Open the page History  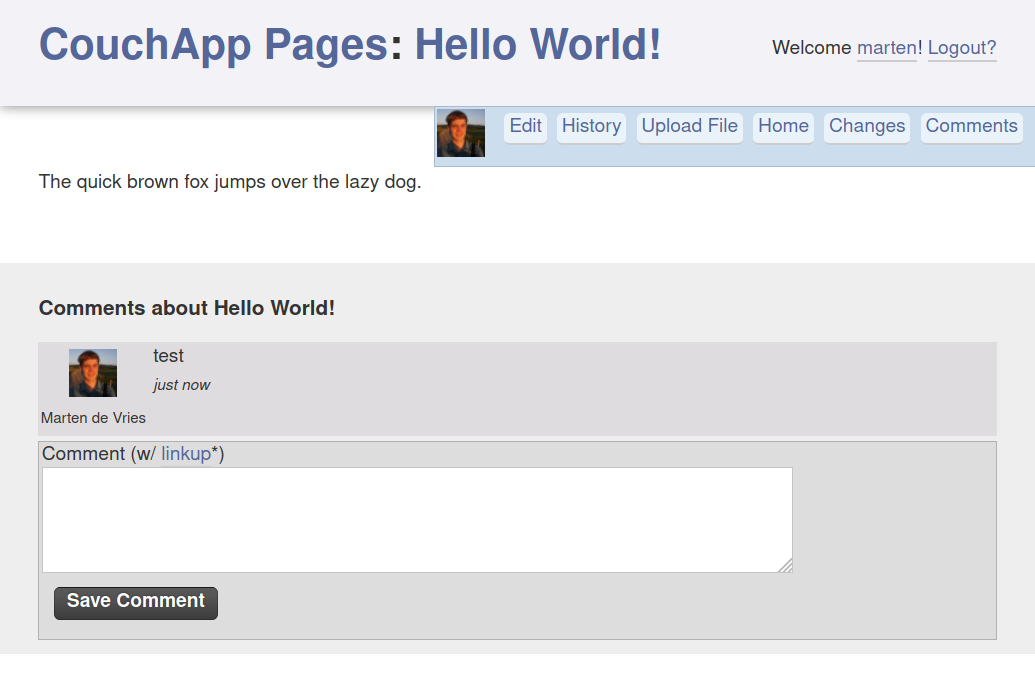tap(591, 126)
